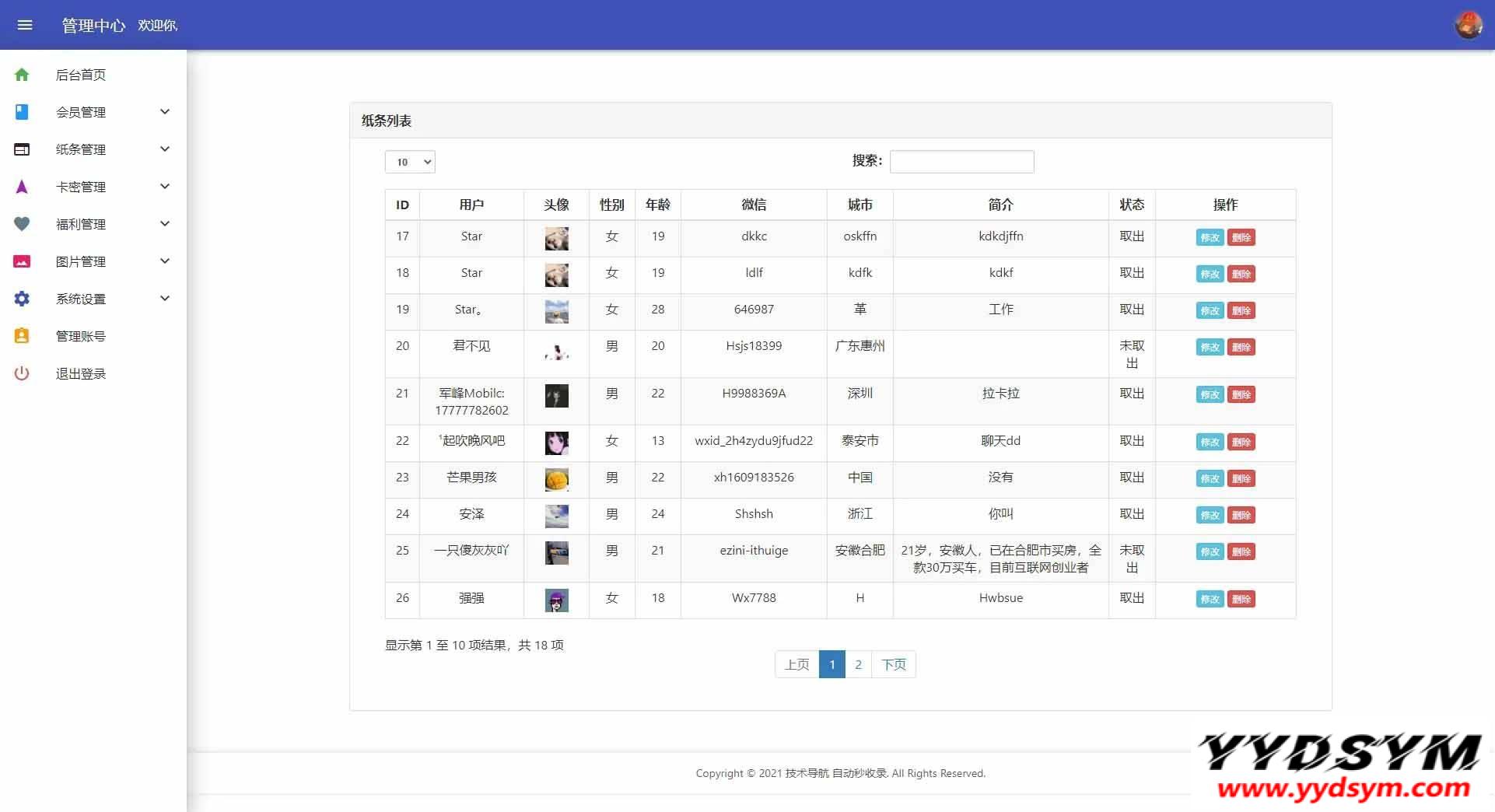Open the 管理账号 menu item
This screenshot has height=812, width=1495.
click(x=81, y=336)
